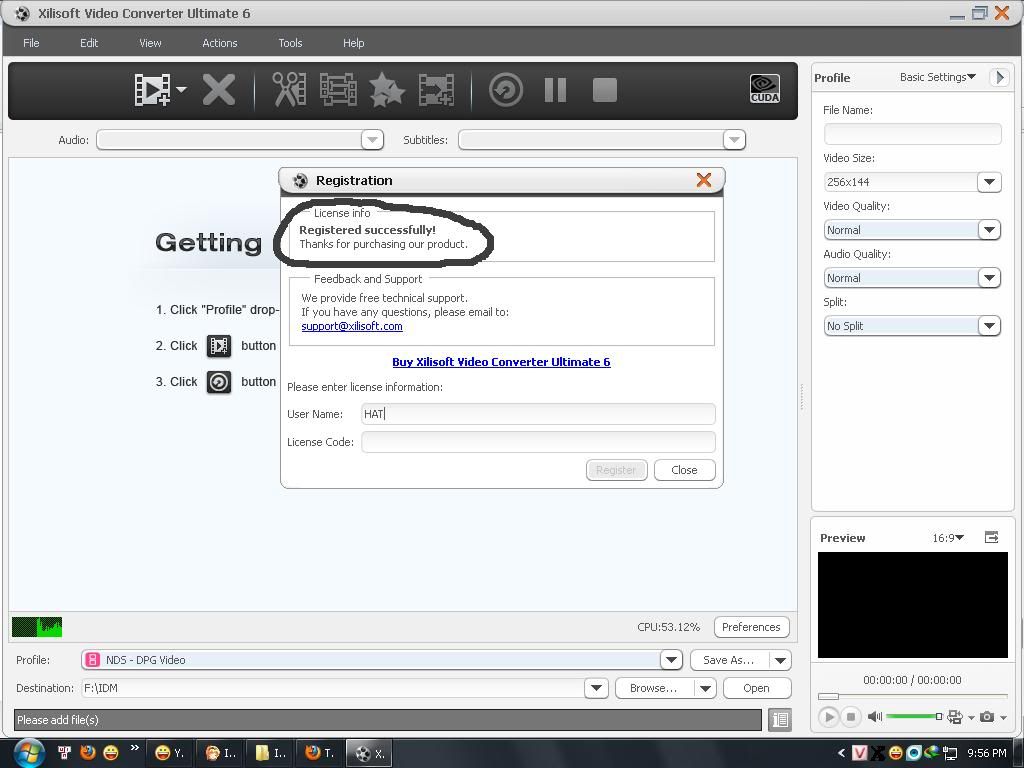The height and width of the screenshot is (768, 1024).
Task: Click the Close button in Registration dialog
Action: pyautogui.click(x=684, y=470)
